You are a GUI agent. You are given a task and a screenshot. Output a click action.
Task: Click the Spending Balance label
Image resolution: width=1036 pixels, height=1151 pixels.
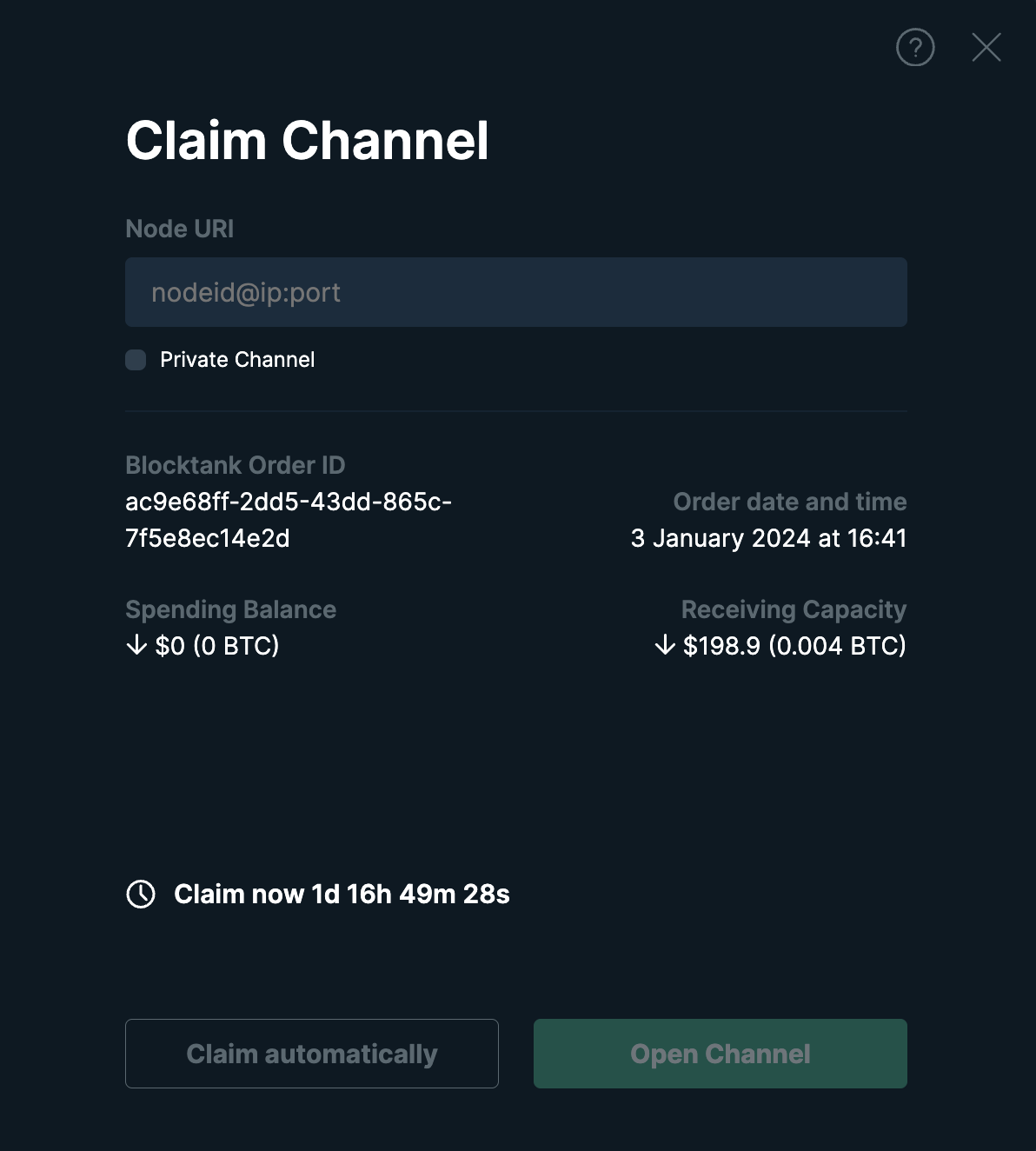tap(230, 609)
